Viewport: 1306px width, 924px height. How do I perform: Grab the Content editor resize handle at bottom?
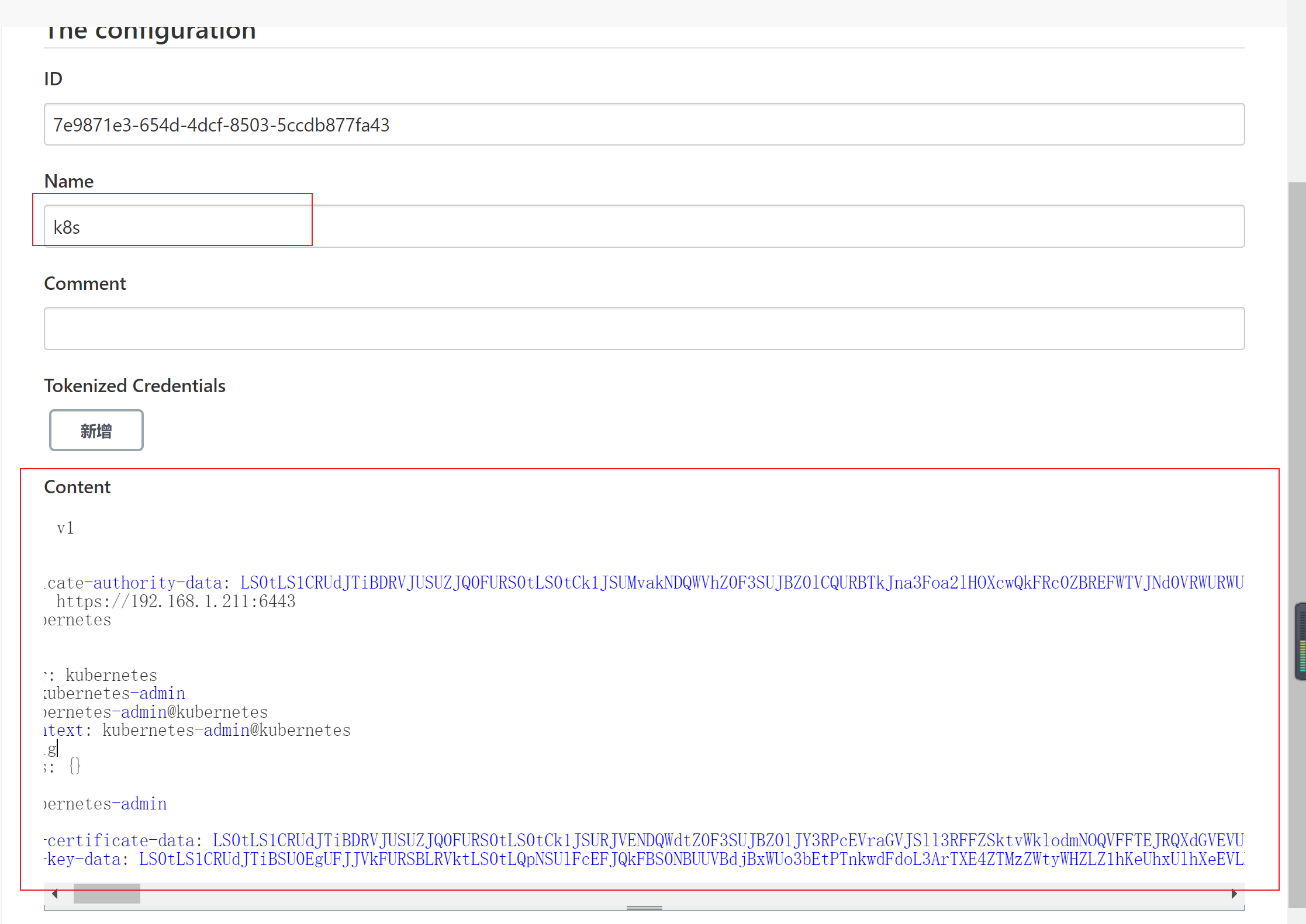click(x=644, y=908)
